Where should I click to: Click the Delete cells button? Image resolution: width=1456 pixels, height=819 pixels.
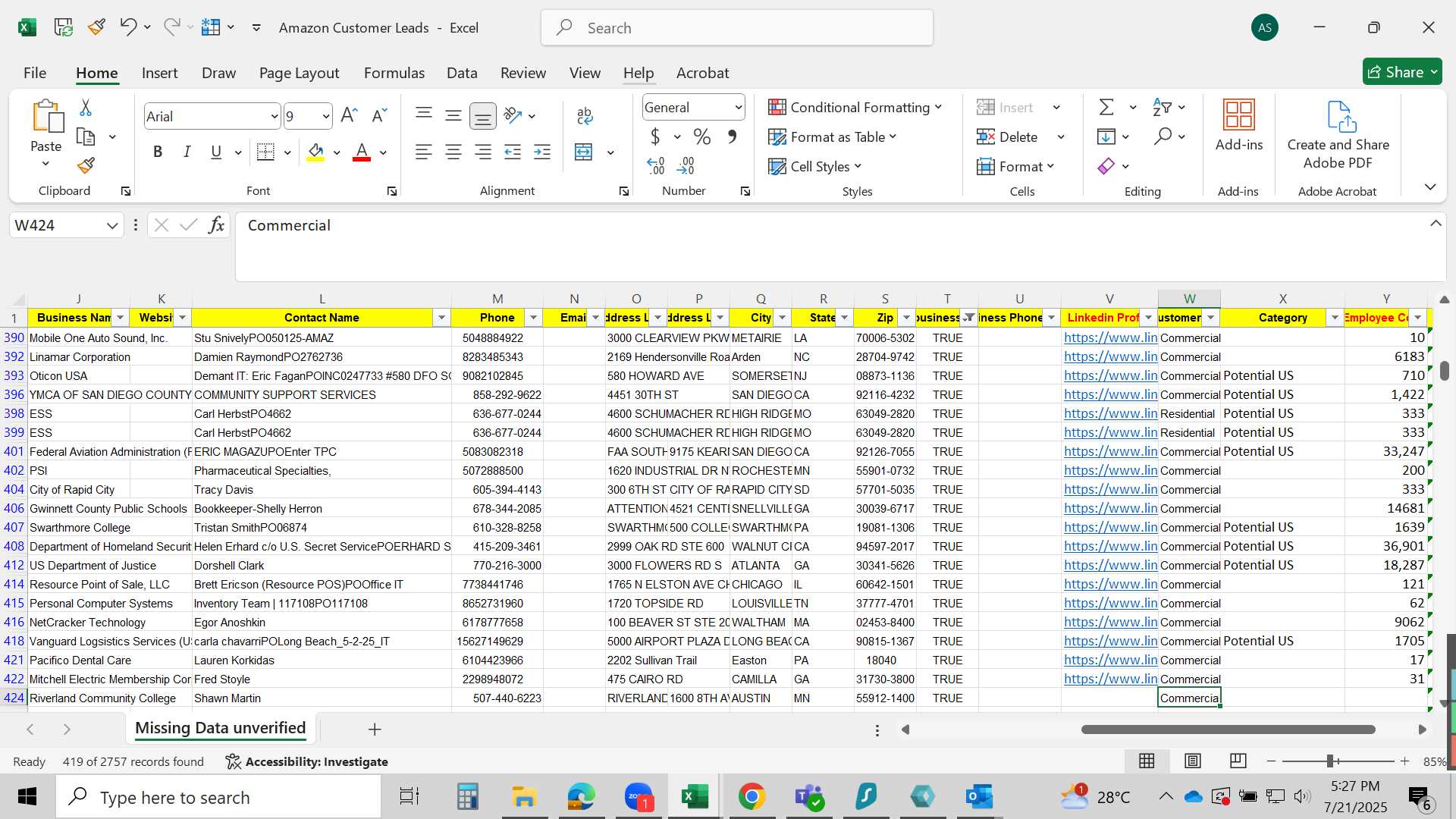click(1009, 136)
